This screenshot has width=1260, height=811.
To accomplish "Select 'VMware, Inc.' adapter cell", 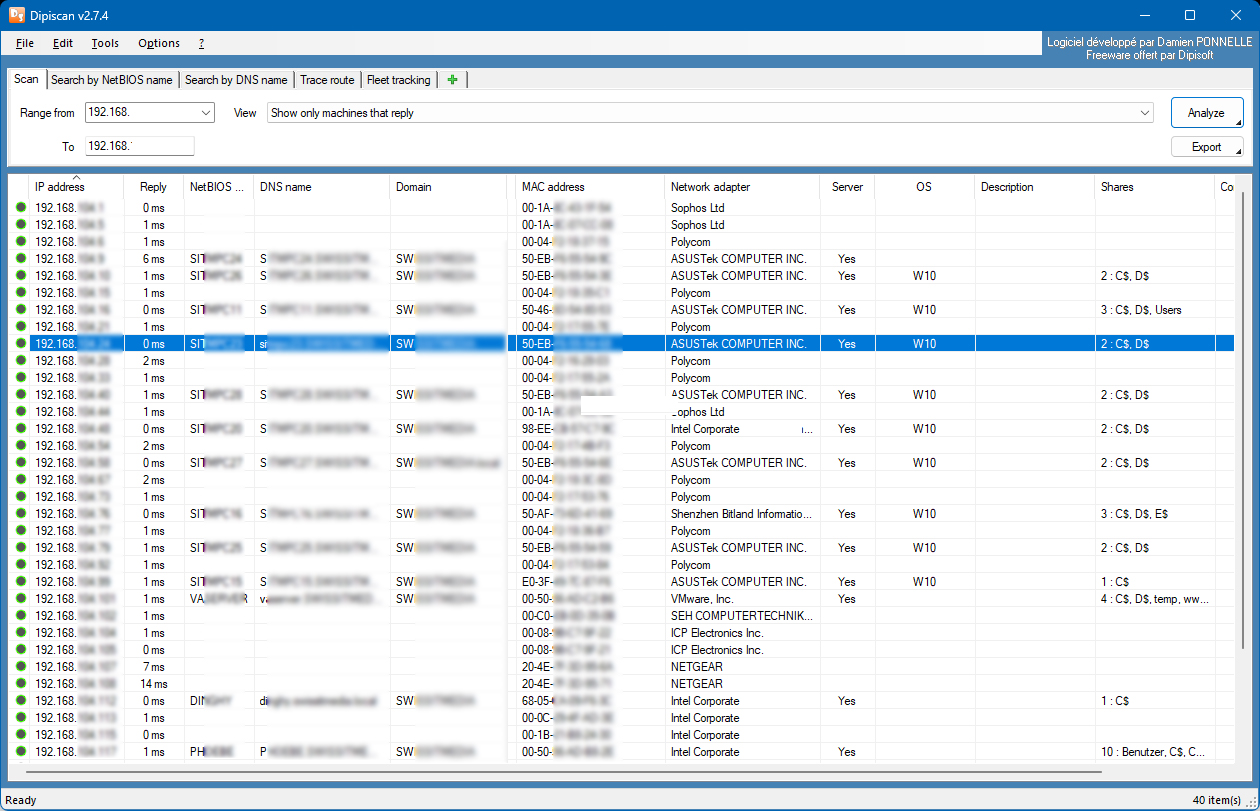I will pyautogui.click(x=702, y=599).
